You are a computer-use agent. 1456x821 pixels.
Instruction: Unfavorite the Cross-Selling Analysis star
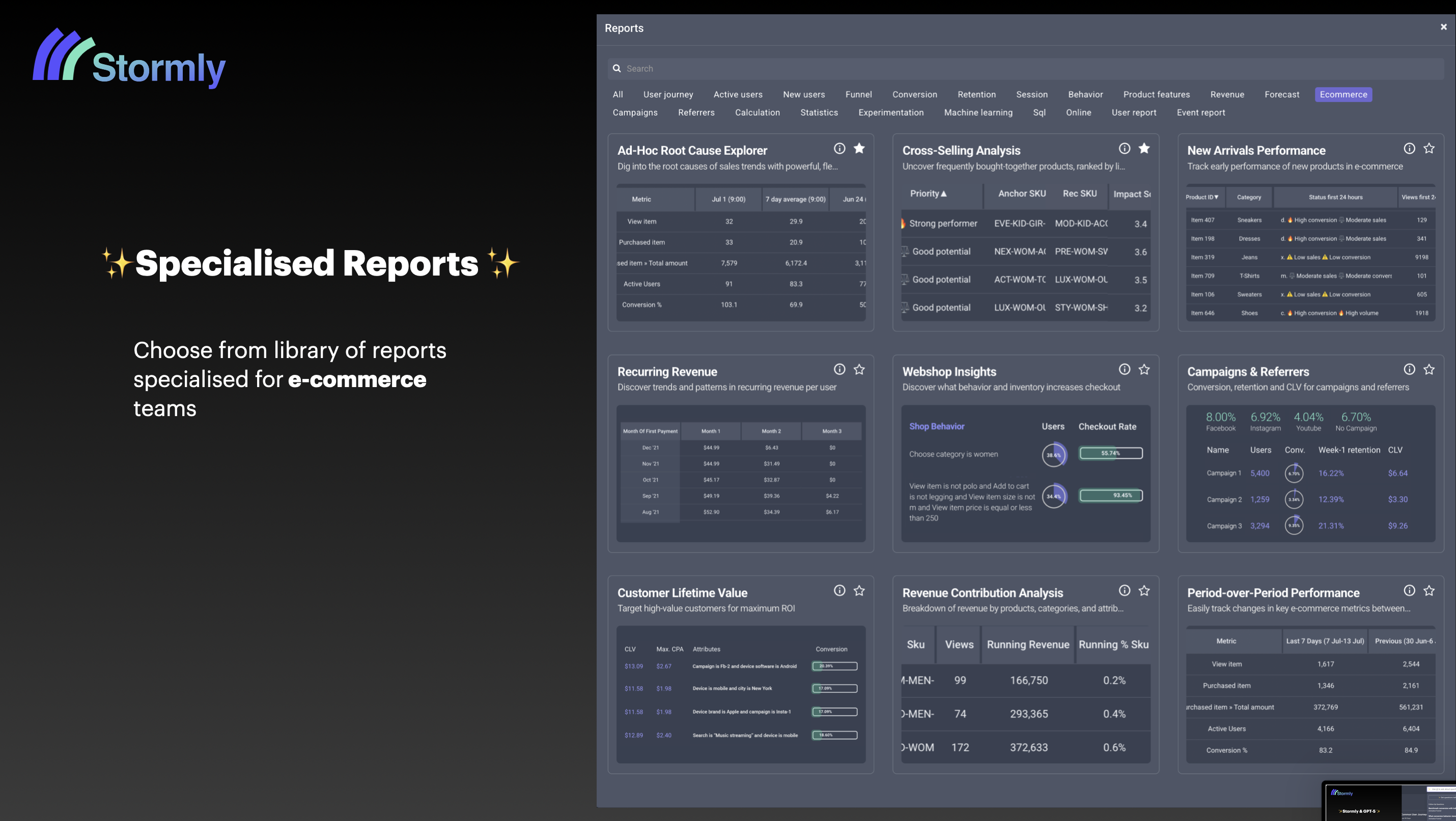pyautogui.click(x=1144, y=148)
